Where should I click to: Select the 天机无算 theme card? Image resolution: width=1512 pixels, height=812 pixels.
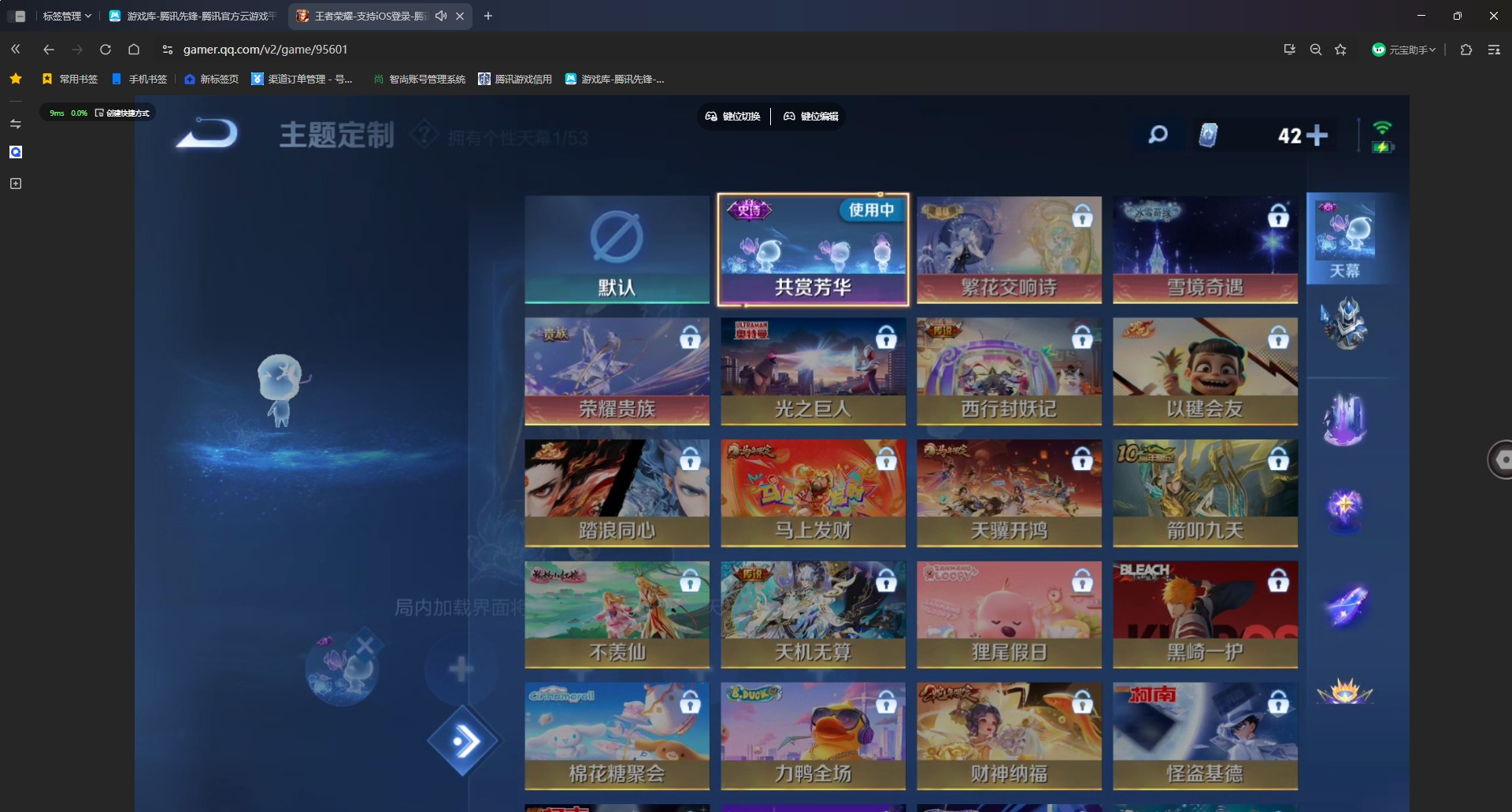(x=813, y=614)
